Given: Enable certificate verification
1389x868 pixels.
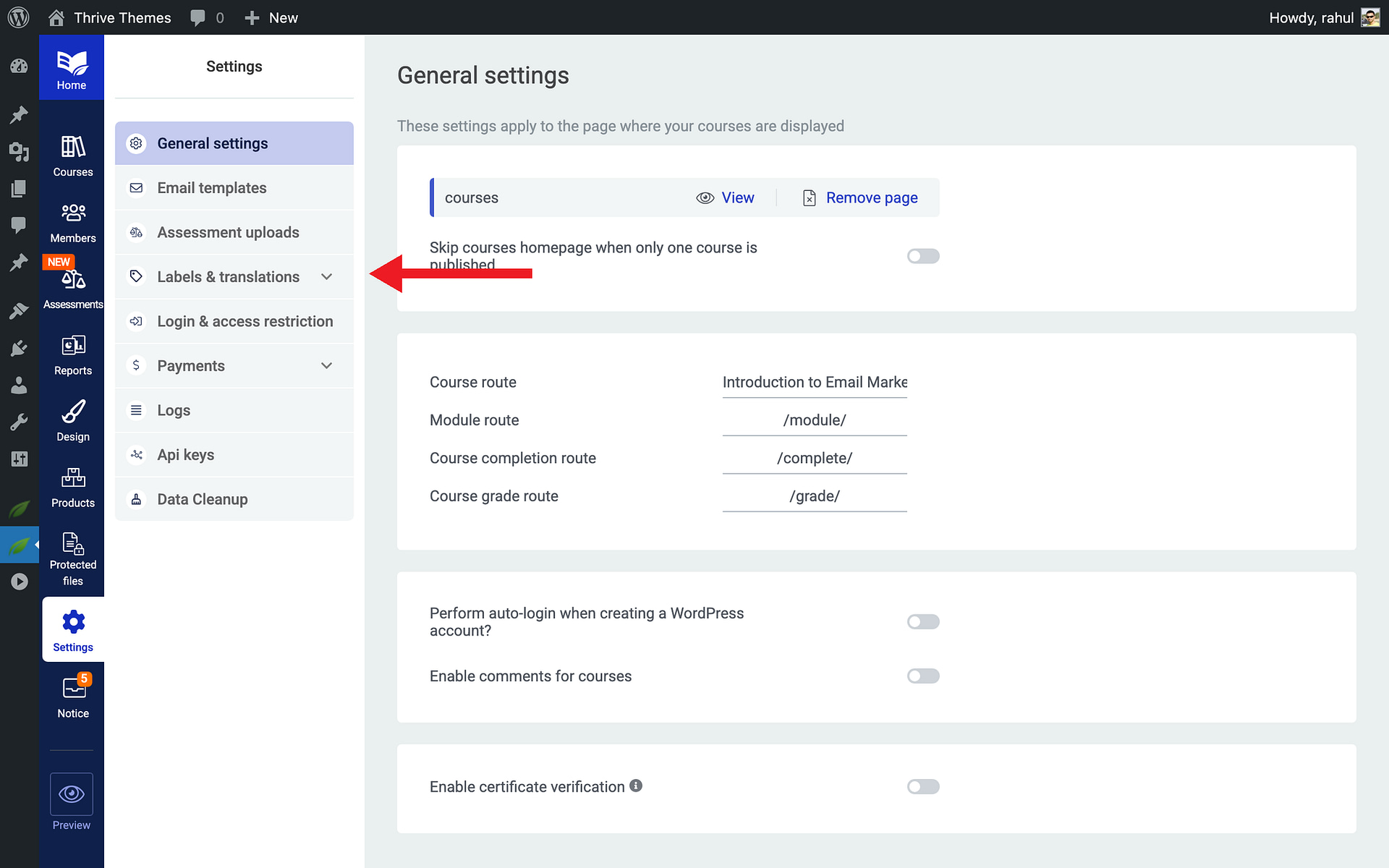Looking at the screenshot, I should [x=923, y=786].
